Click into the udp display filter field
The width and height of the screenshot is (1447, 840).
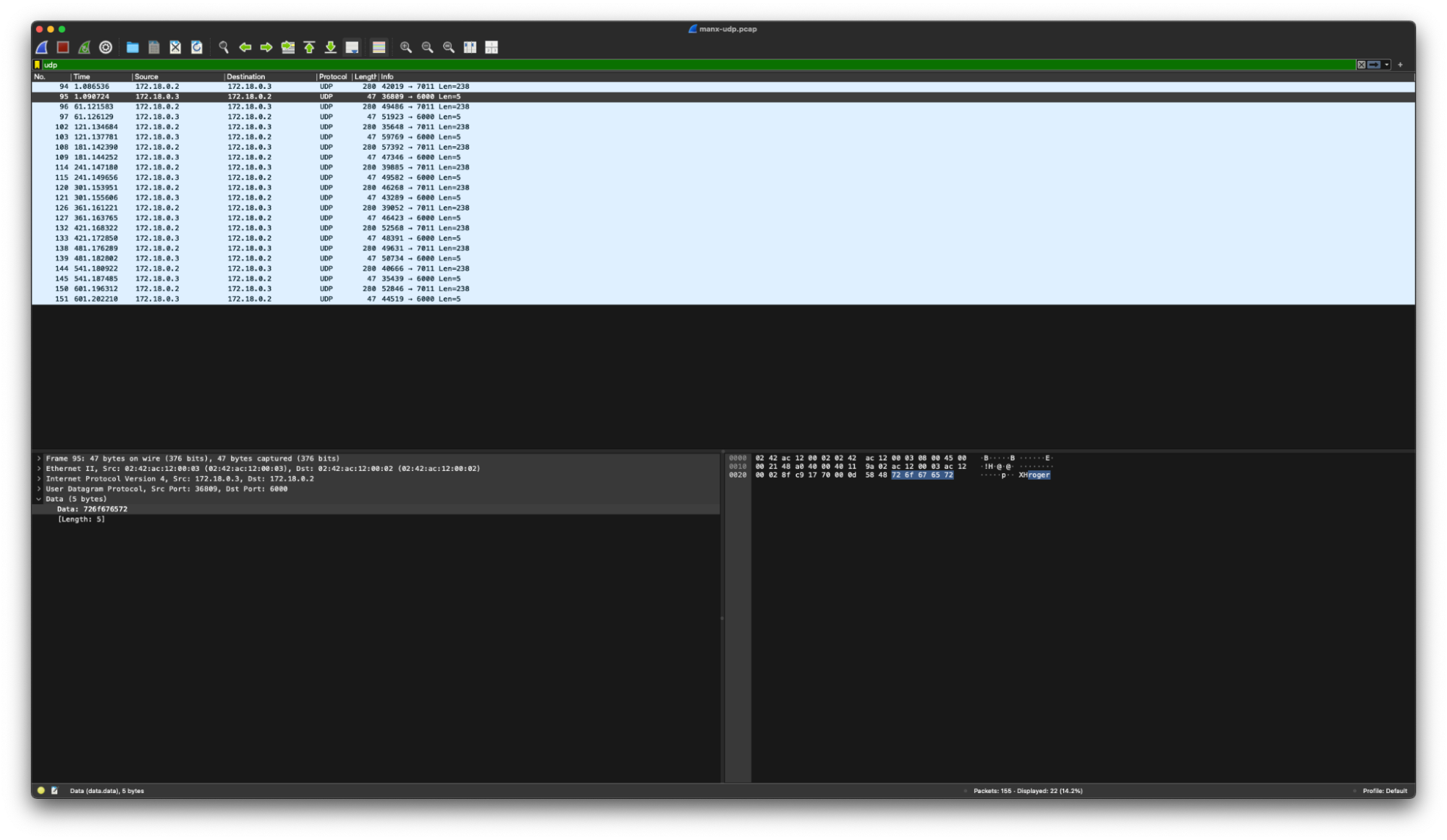click(651, 65)
